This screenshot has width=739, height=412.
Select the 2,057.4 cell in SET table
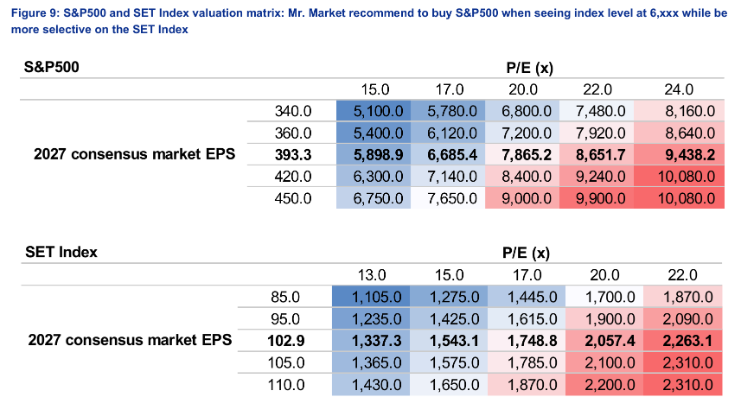(x=605, y=340)
